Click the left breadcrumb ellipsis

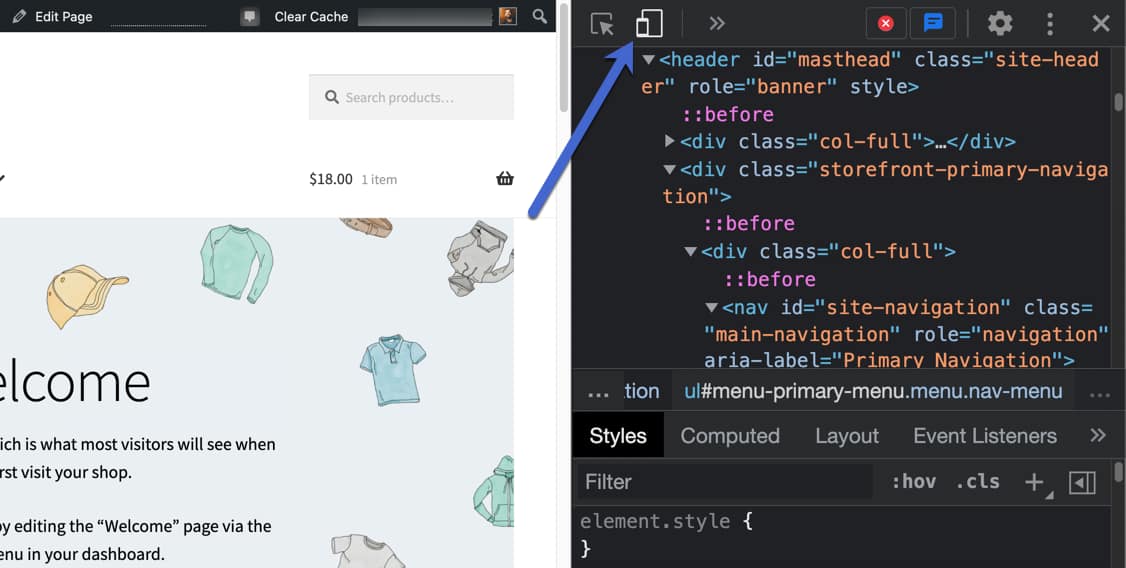click(598, 393)
